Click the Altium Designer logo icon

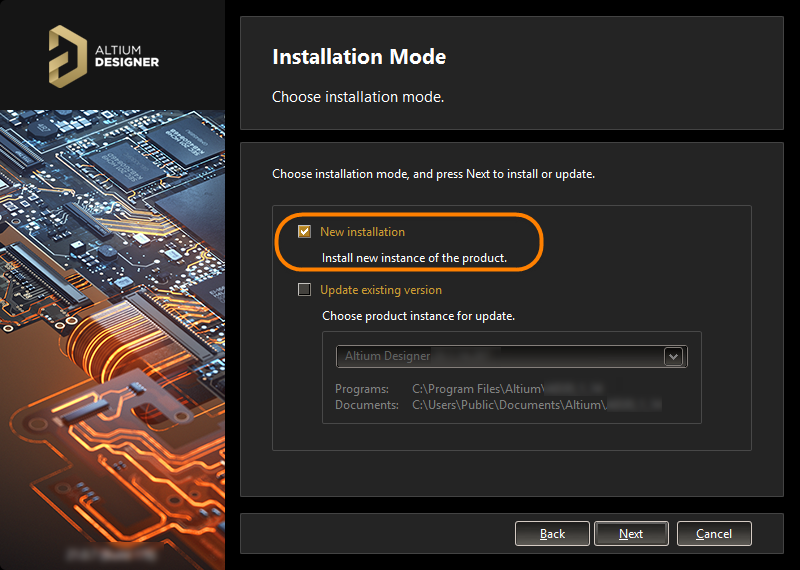(68, 54)
